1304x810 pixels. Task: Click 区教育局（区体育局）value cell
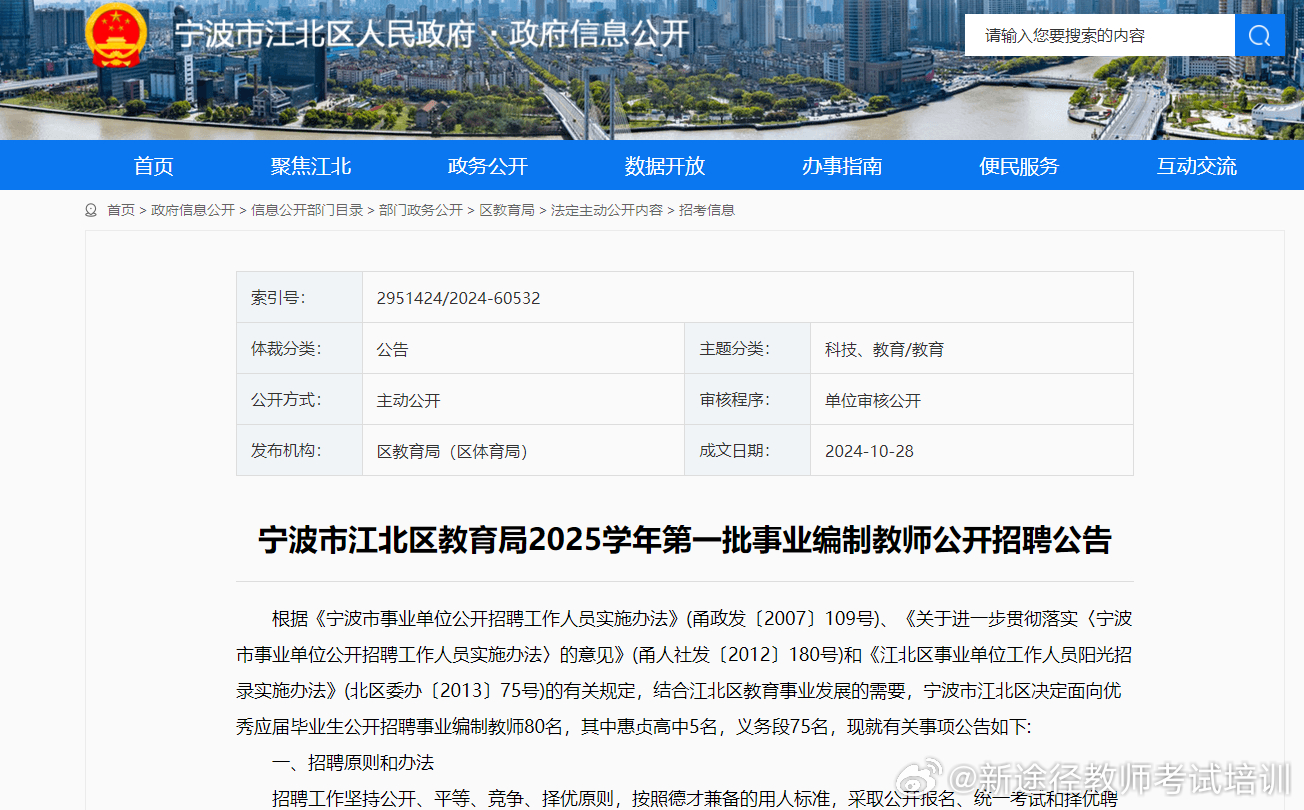coord(523,450)
